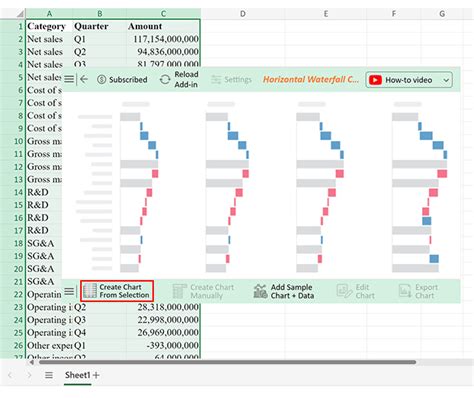
Task: Click Add Sample Chart + Data
Action: [284, 291]
